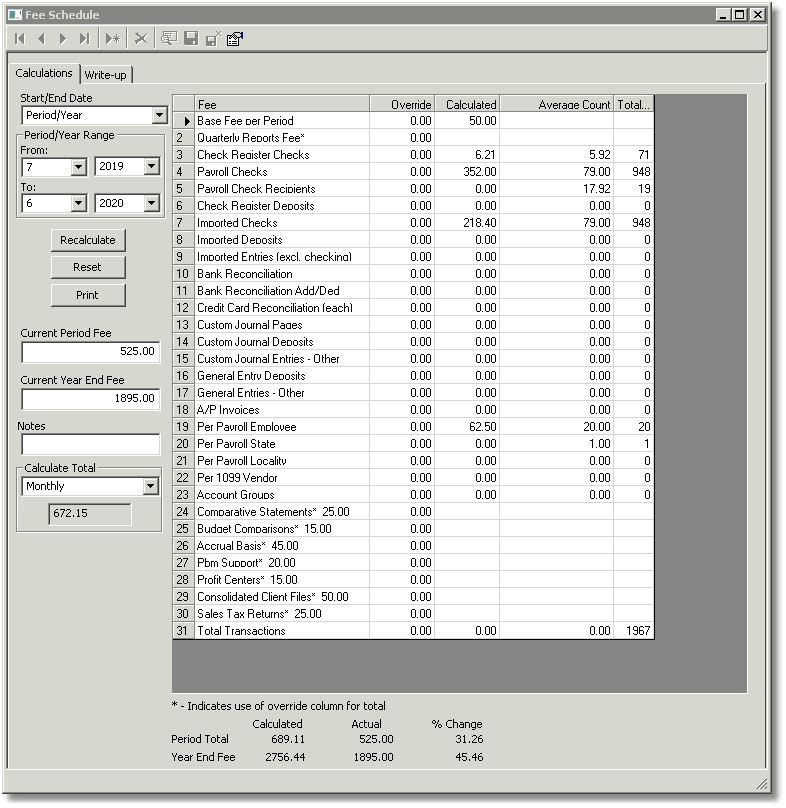The width and height of the screenshot is (786, 808).
Task: Click save-and-close floppy icon
Action: 213,39
